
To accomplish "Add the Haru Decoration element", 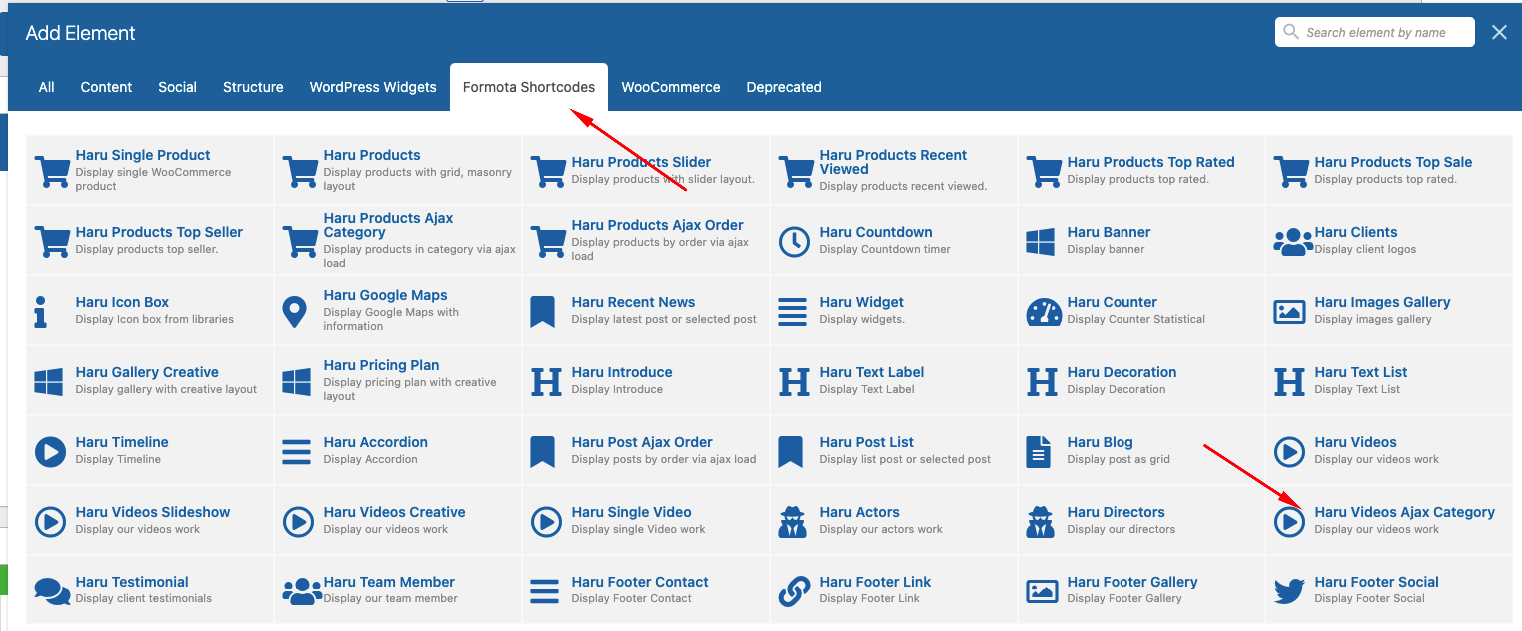I will tap(1142, 381).
